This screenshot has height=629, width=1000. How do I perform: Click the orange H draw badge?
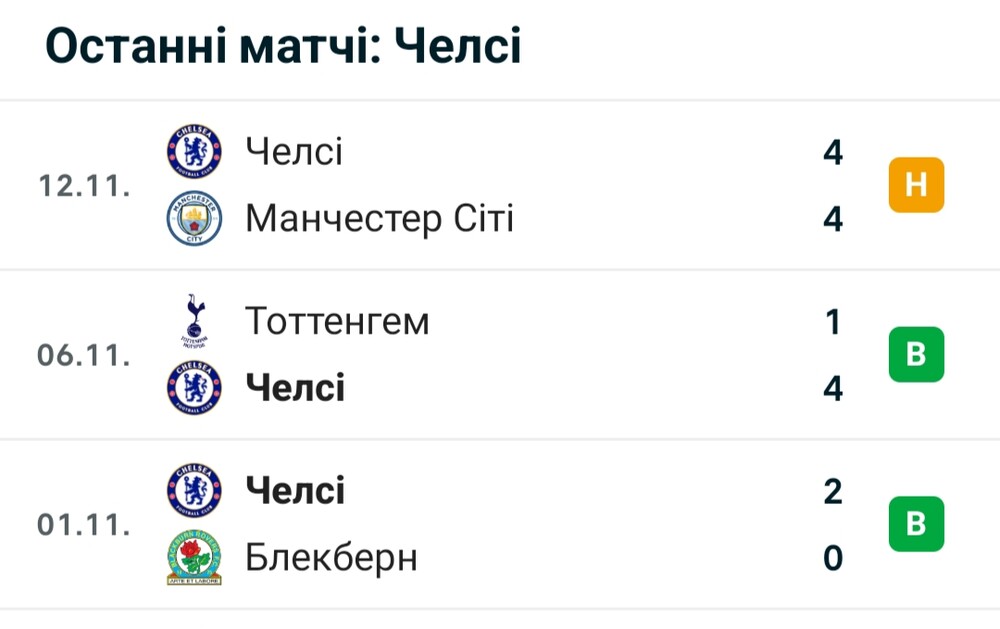(916, 185)
